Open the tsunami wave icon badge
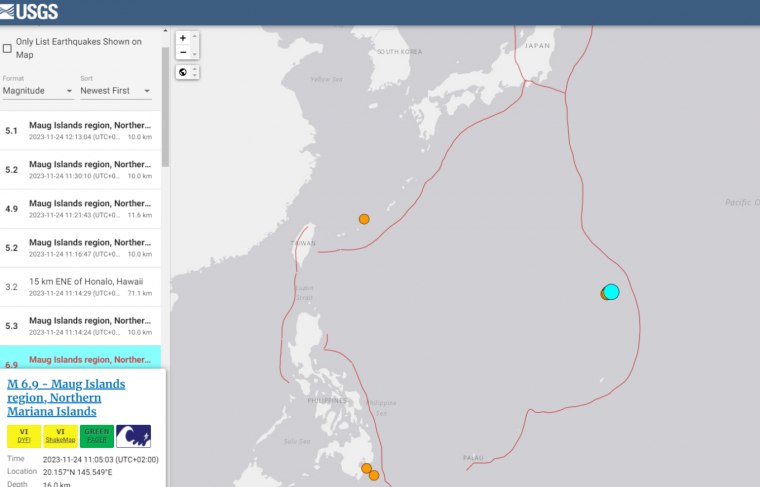Screen dimensions: 760x487 coord(133,435)
